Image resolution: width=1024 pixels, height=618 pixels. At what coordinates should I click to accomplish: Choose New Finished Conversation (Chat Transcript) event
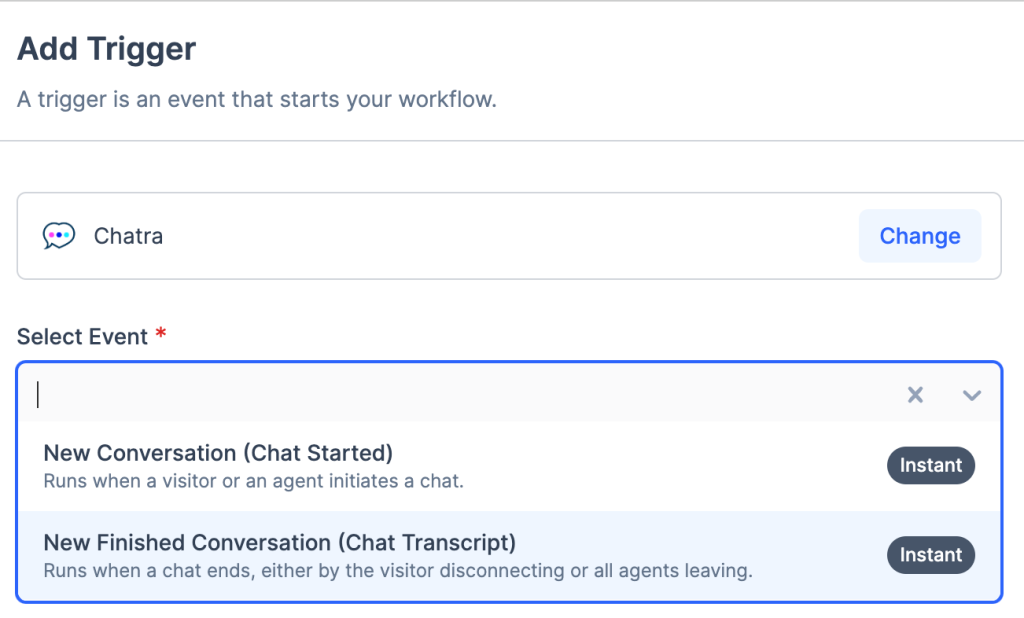pos(280,543)
